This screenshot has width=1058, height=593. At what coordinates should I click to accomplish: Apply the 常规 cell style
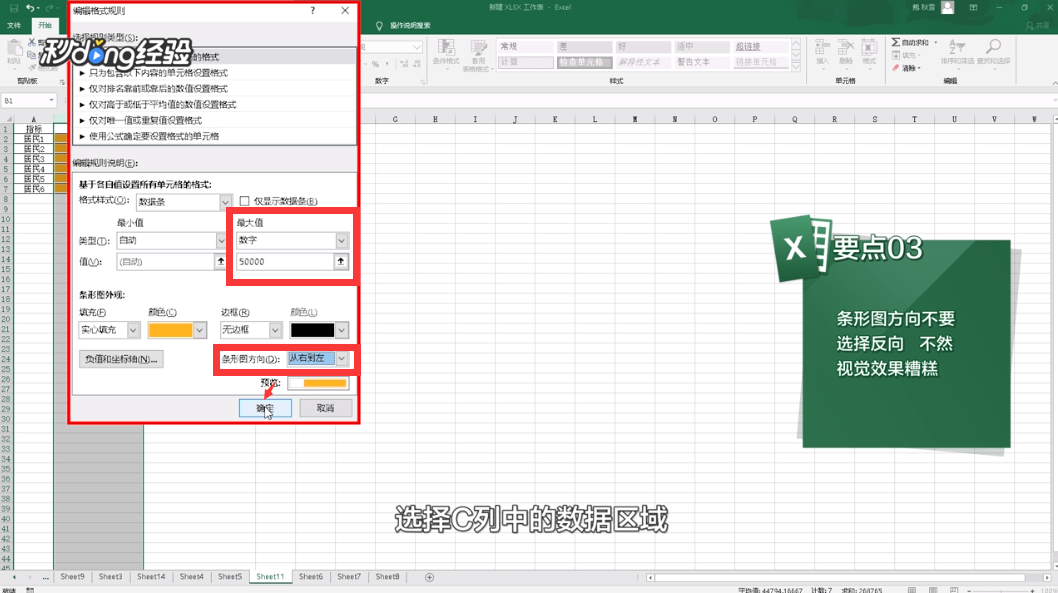point(526,47)
